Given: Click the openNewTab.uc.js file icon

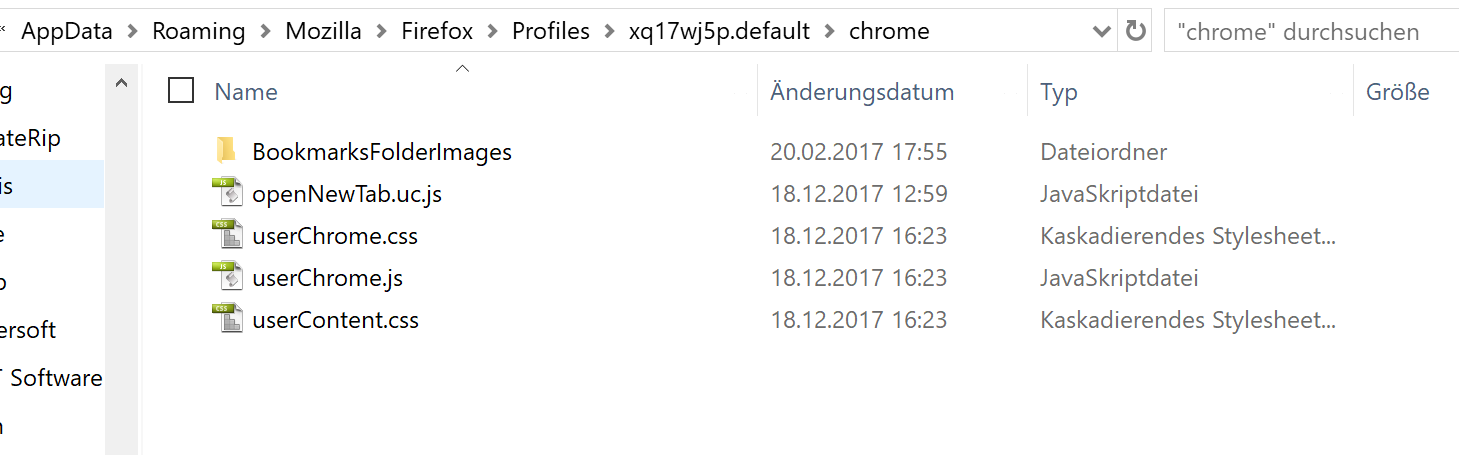Looking at the screenshot, I should point(227,193).
